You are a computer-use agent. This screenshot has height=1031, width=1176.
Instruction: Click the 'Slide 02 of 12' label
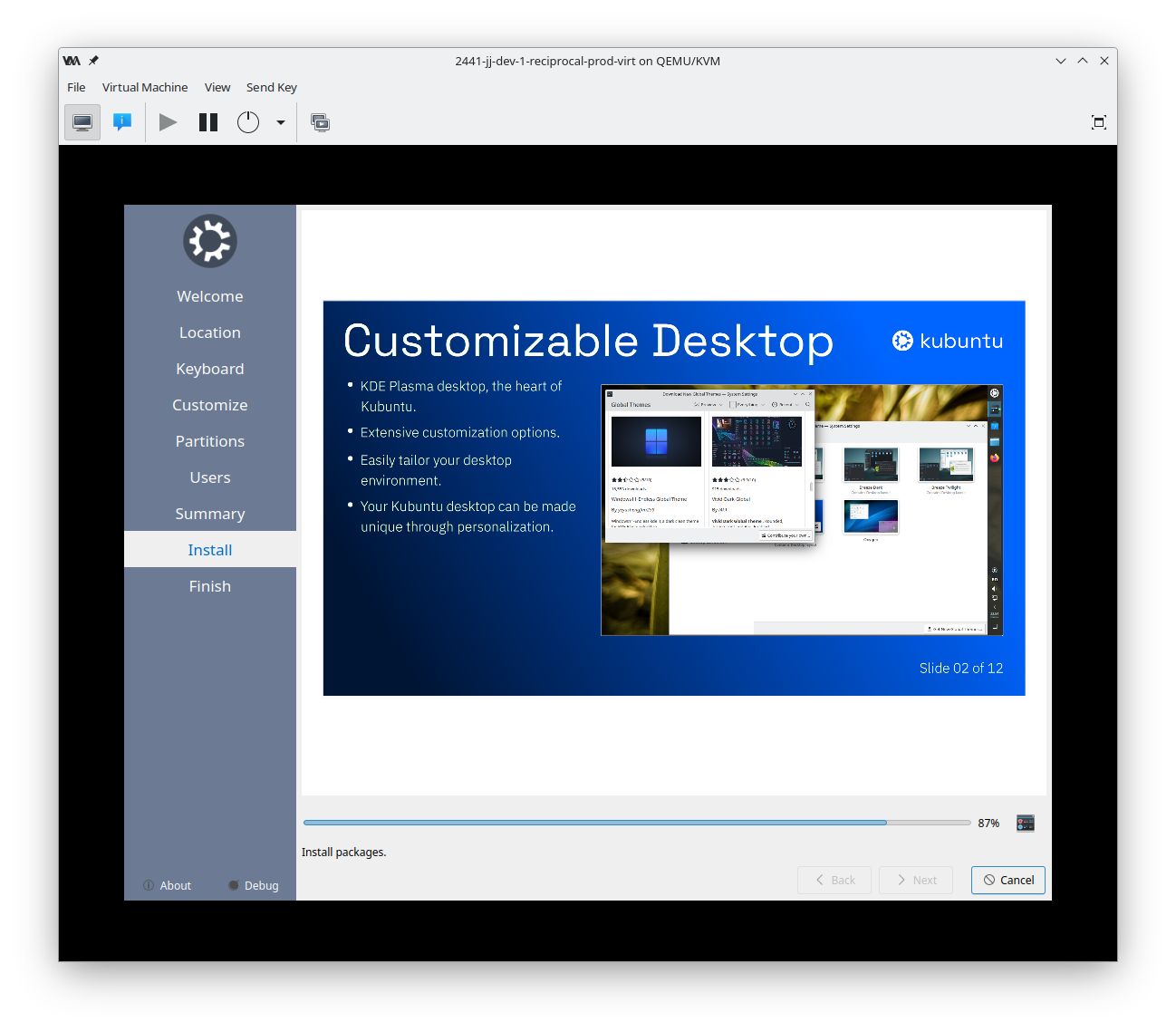tap(961, 668)
